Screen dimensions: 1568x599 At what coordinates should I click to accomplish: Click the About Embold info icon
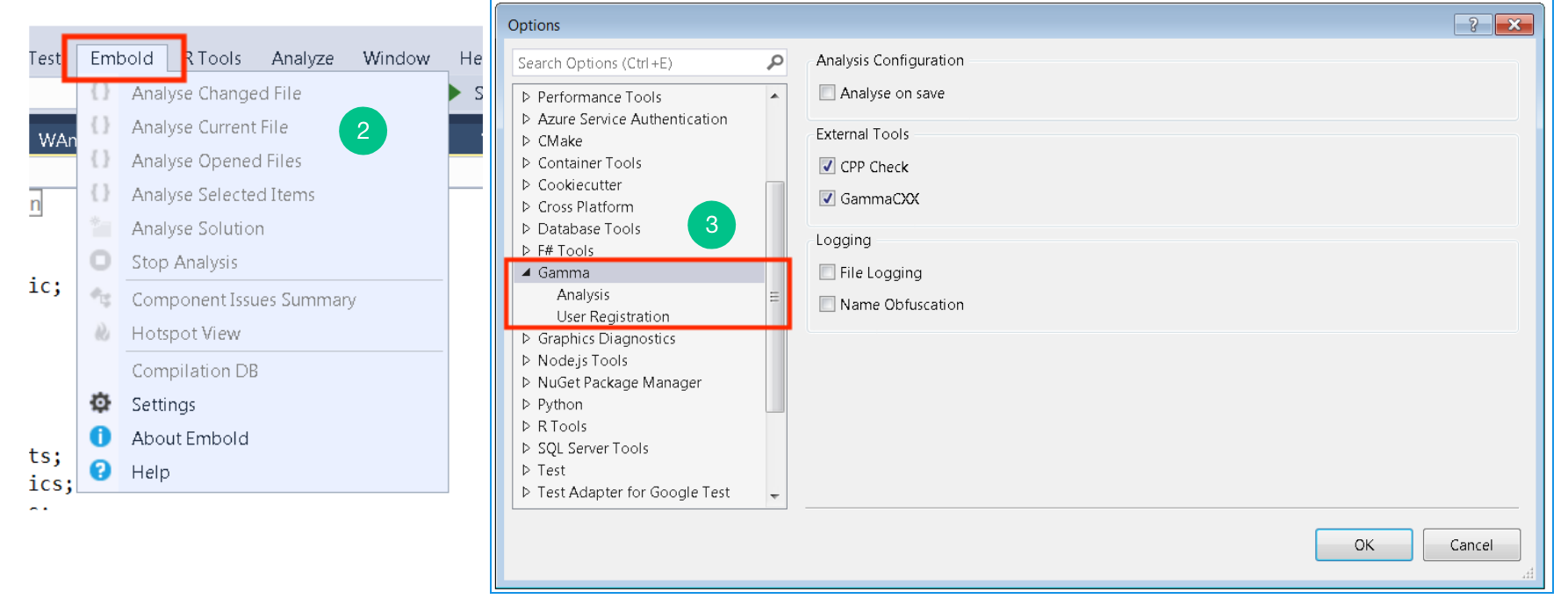click(101, 437)
